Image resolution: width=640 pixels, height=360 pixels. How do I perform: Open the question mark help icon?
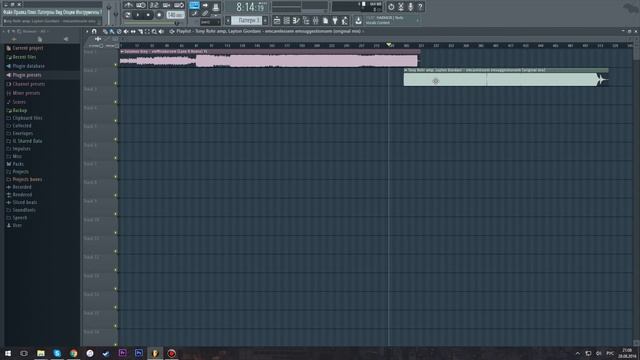(420, 7)
